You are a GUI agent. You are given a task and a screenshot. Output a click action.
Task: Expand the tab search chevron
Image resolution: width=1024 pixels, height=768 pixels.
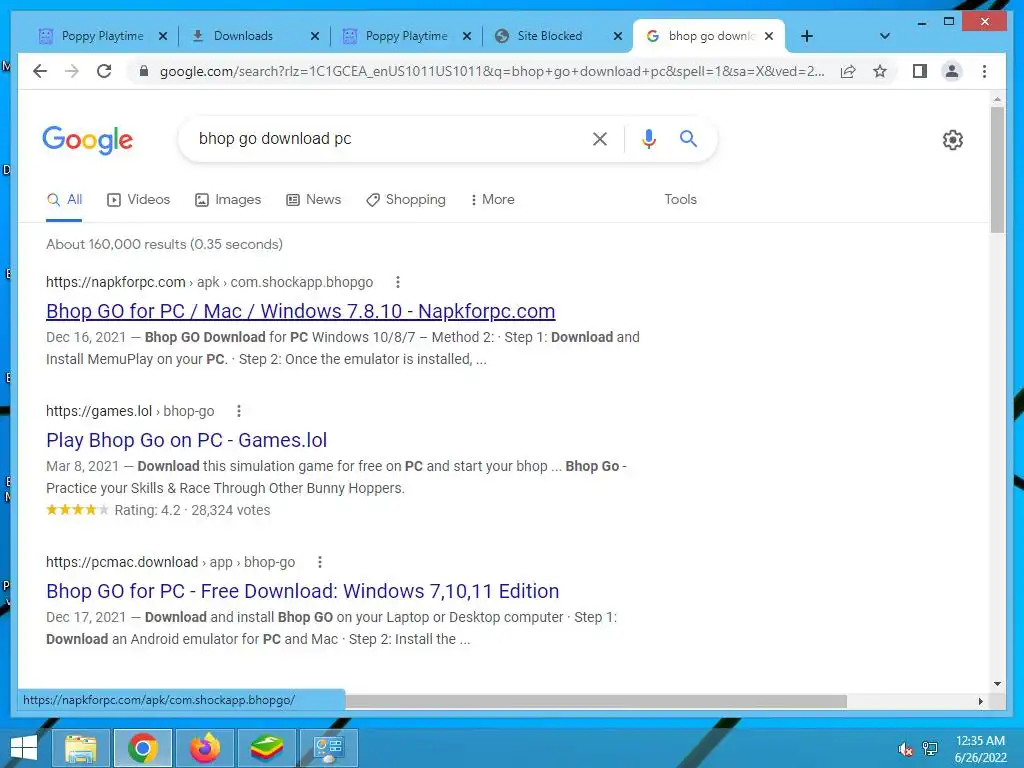(885, 36)
